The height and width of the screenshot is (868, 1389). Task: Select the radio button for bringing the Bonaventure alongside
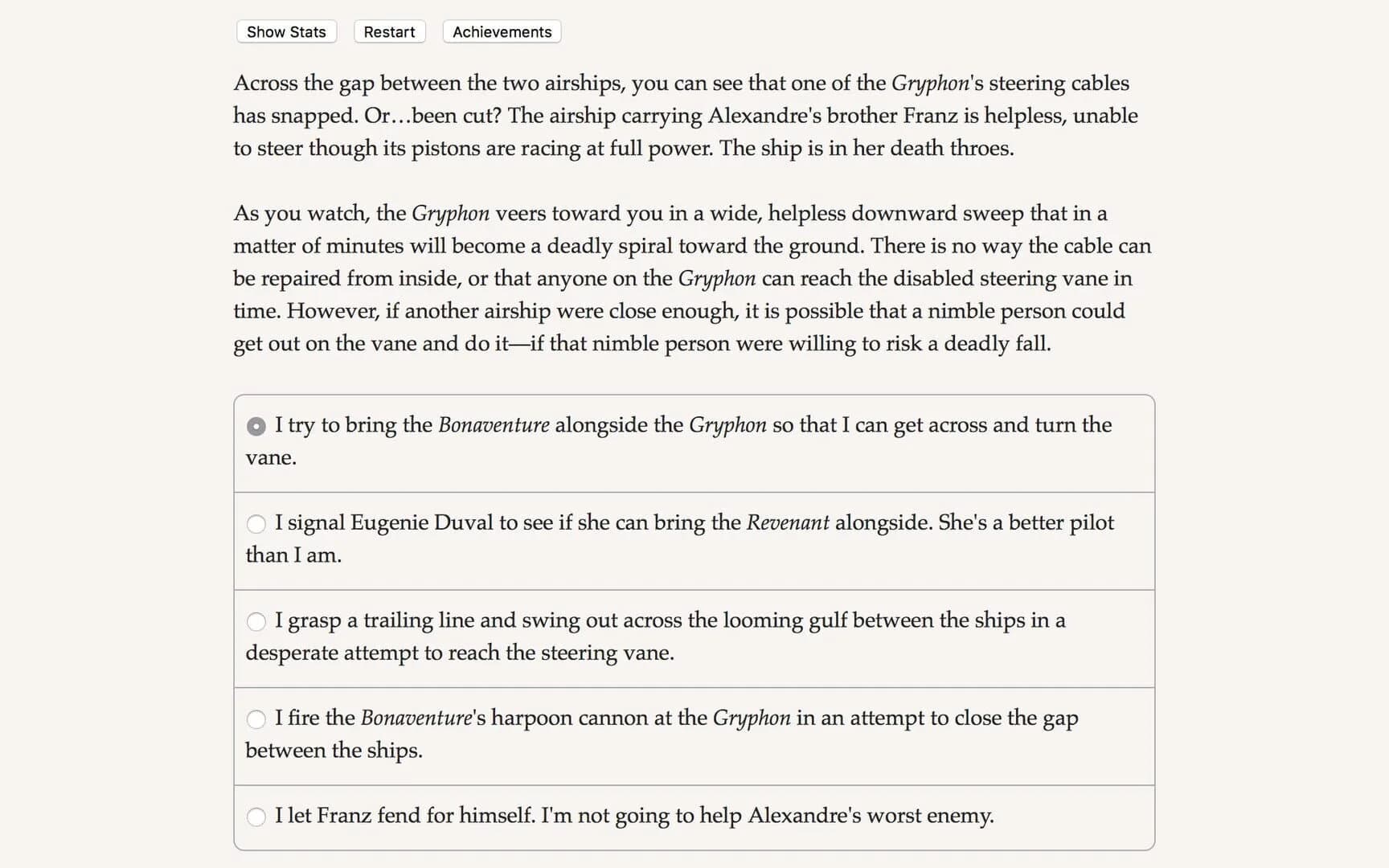tap(256, 426)
